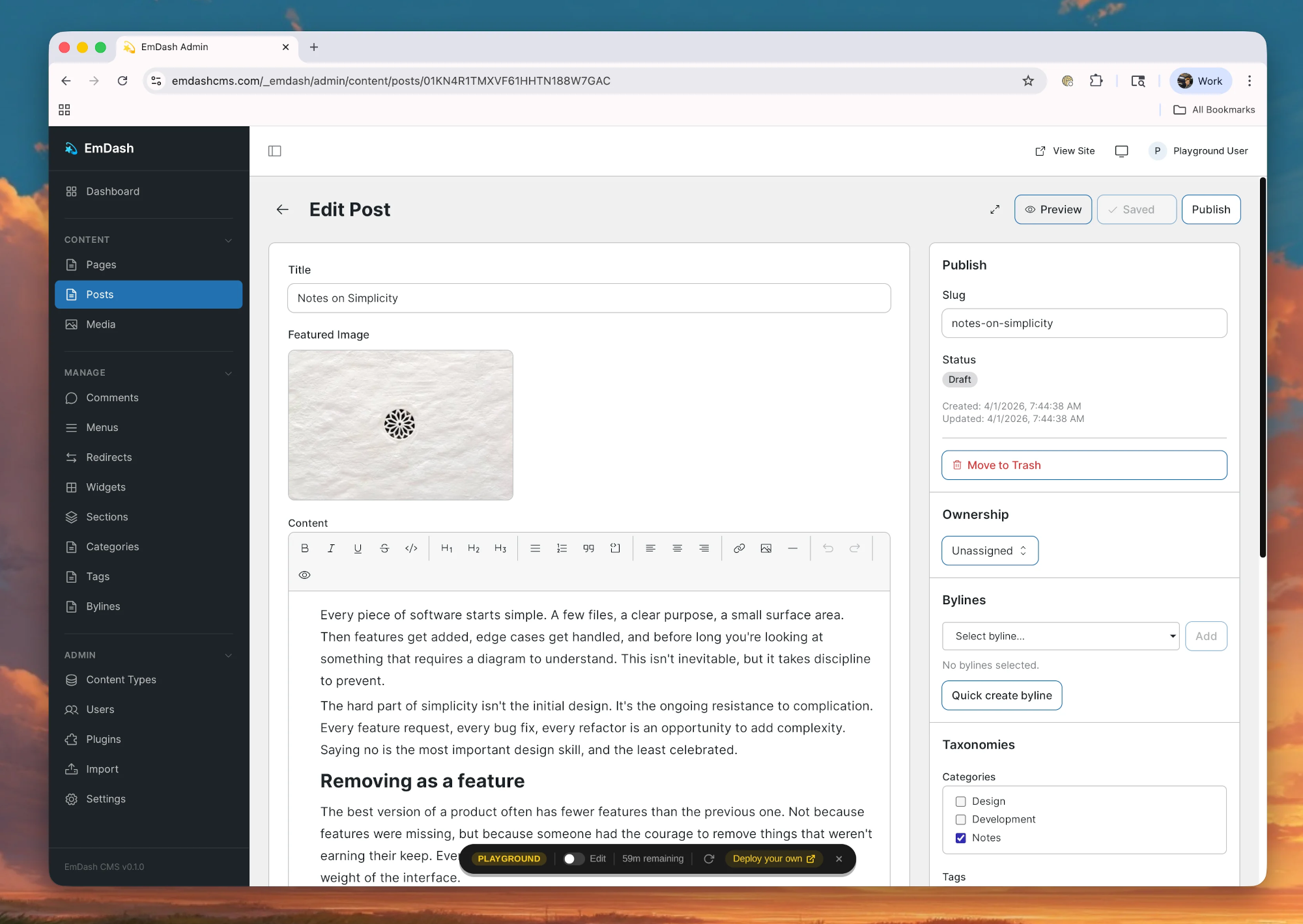Viewport: 1303px width, 924px height.
Task: Click the featured image thumbnail
Action: 400,425
